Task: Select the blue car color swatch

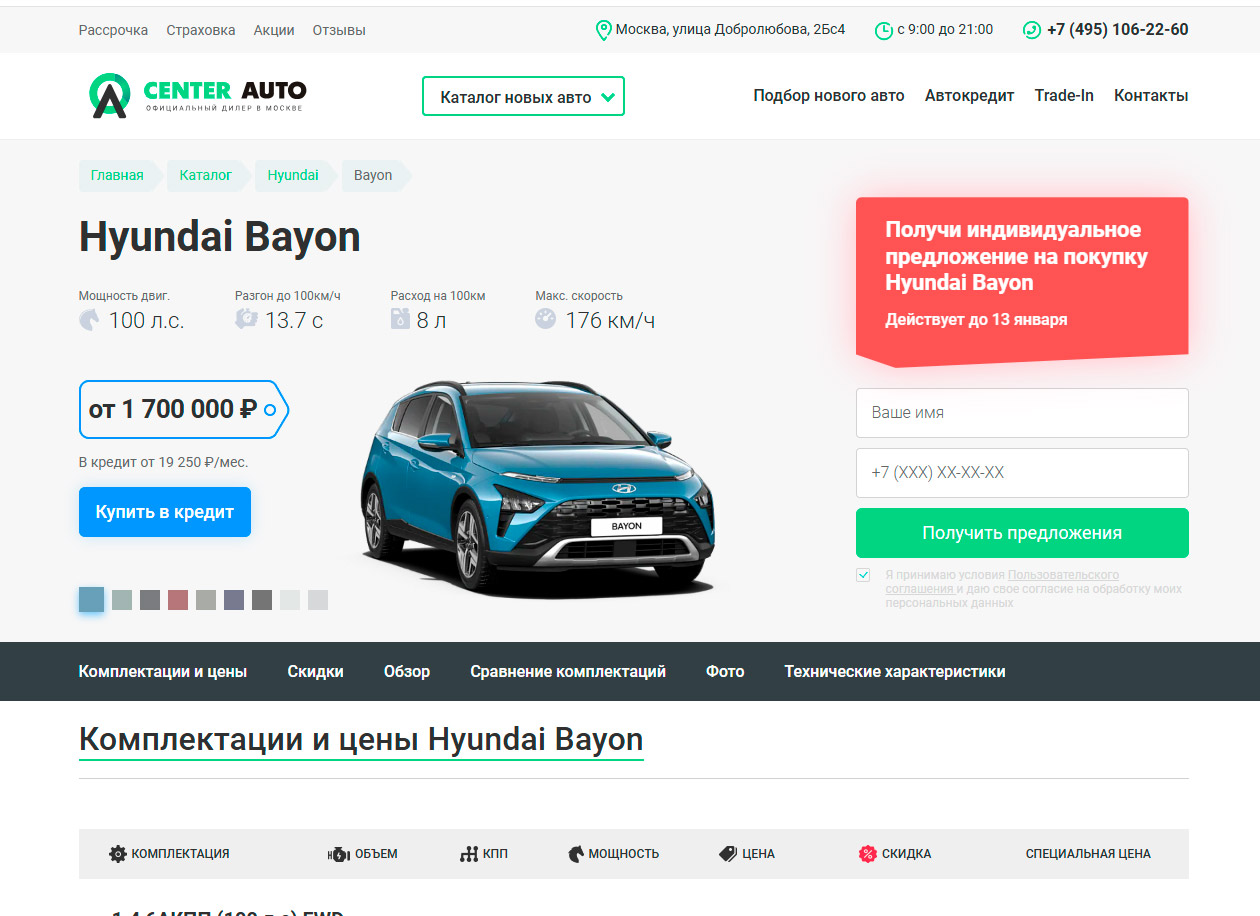Action: tap(91, 600)
